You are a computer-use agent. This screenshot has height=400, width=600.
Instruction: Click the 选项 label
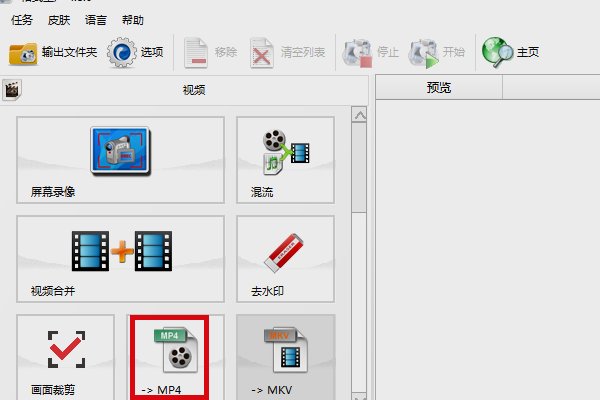152,52
